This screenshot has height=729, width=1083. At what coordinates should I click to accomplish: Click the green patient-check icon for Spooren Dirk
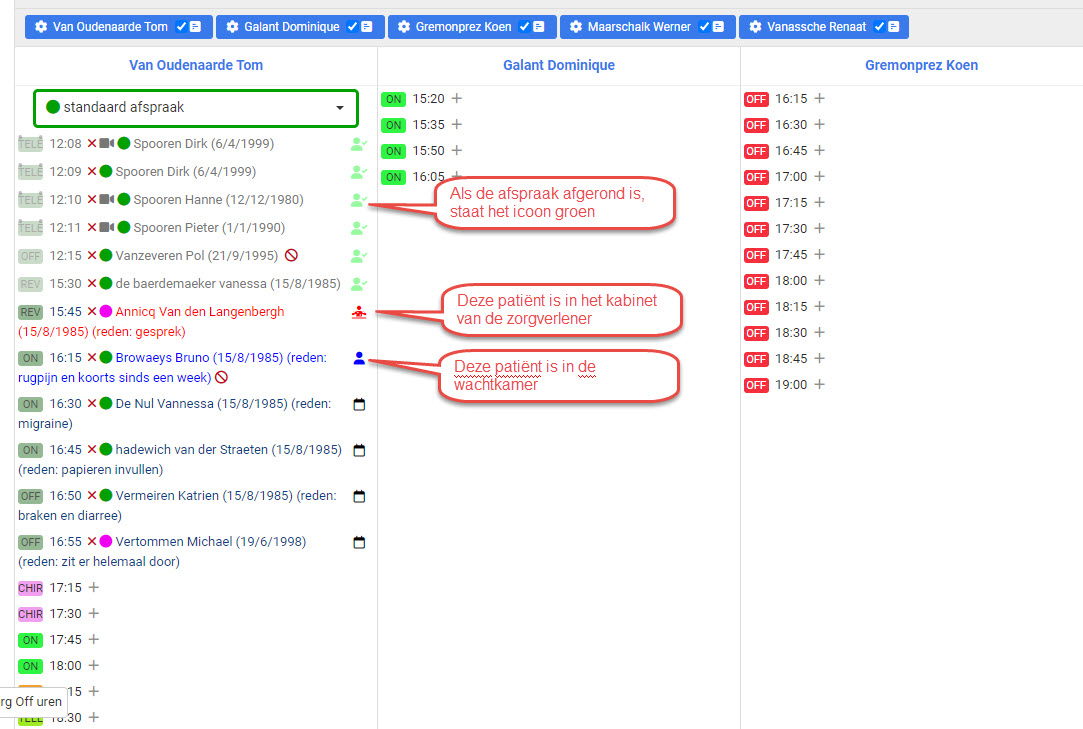[358, 143]
